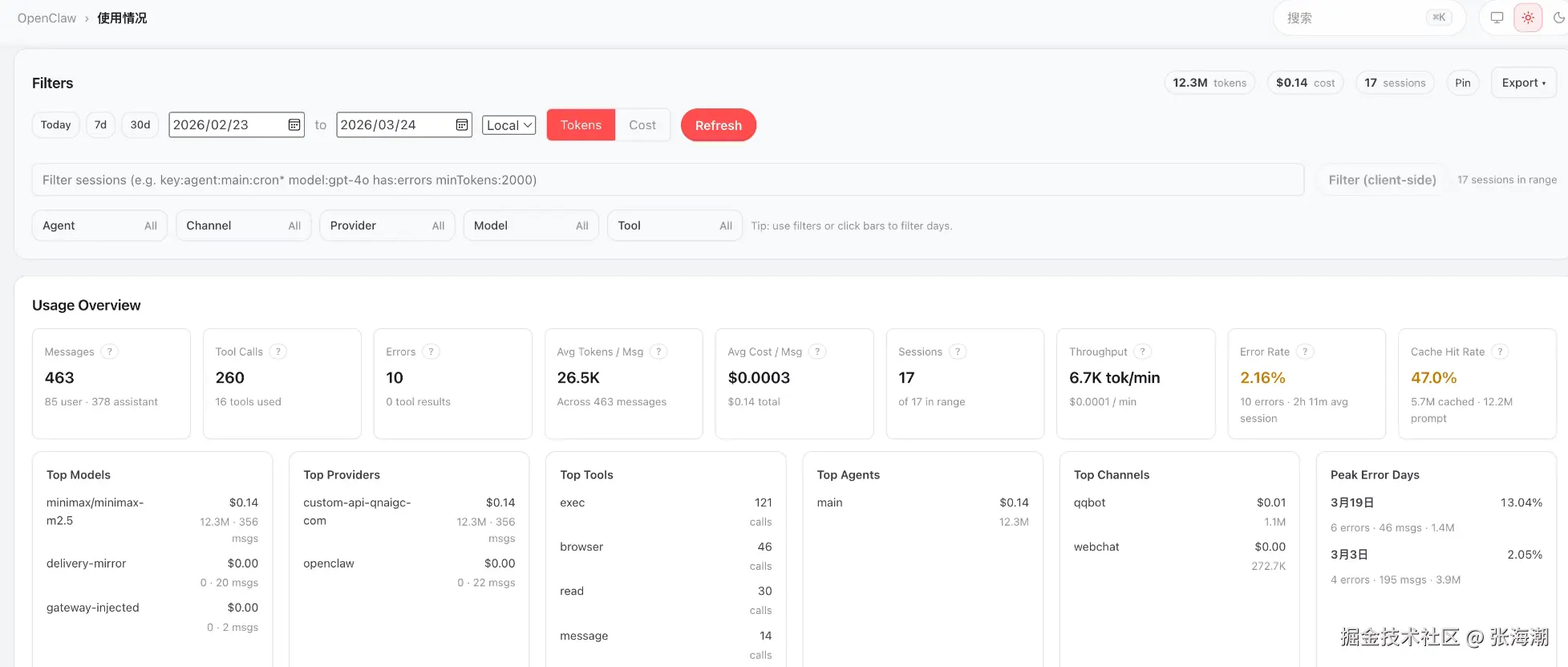1568x667 pixels.
Task: Select the 7d date range preset
Action: [x=100, y=125]
